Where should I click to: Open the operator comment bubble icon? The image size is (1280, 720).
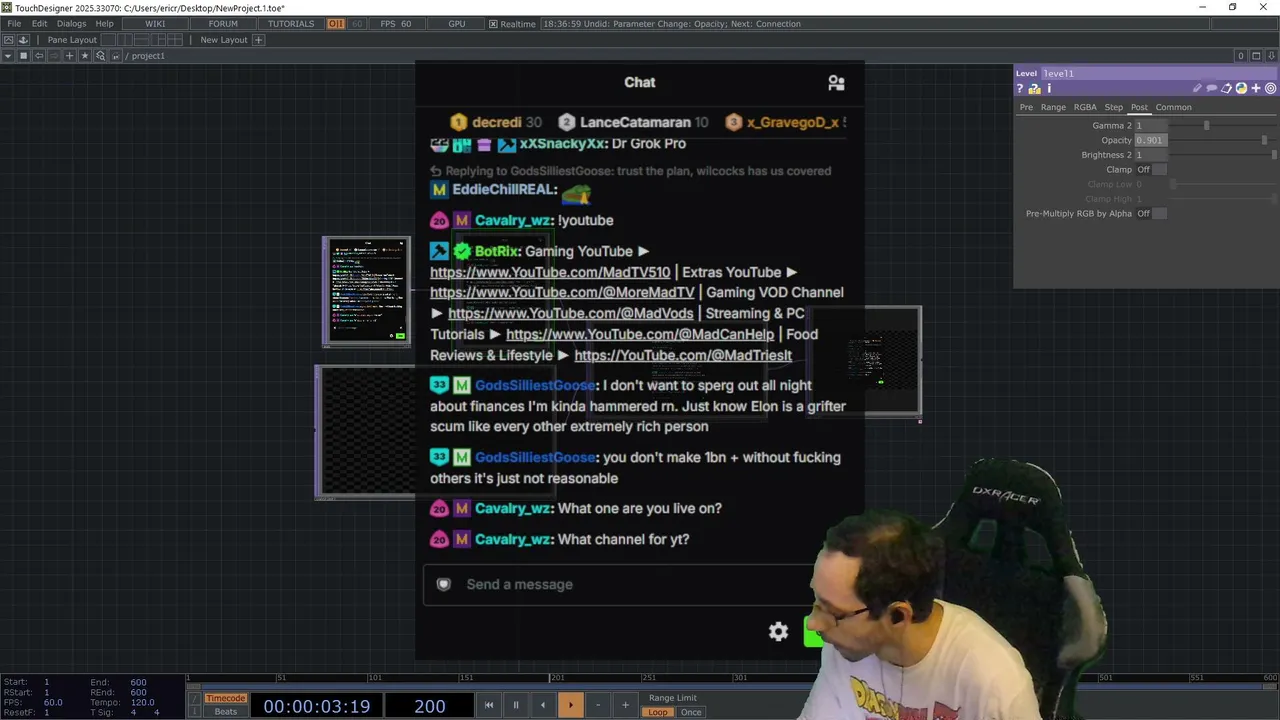coord(1212,89)
